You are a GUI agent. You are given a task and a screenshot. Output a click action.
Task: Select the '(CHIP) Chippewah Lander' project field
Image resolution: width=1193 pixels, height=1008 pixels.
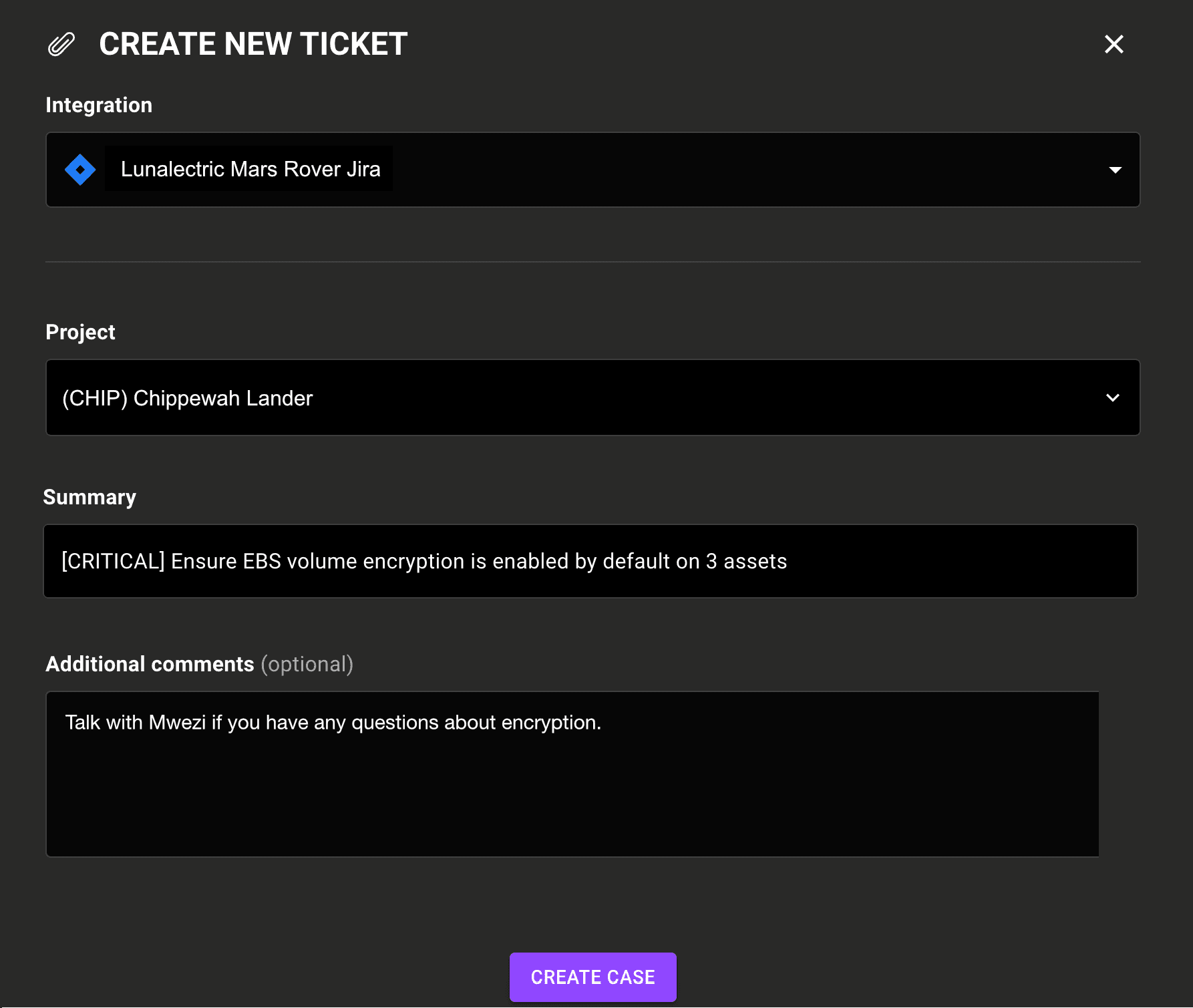tap(592, 397)
